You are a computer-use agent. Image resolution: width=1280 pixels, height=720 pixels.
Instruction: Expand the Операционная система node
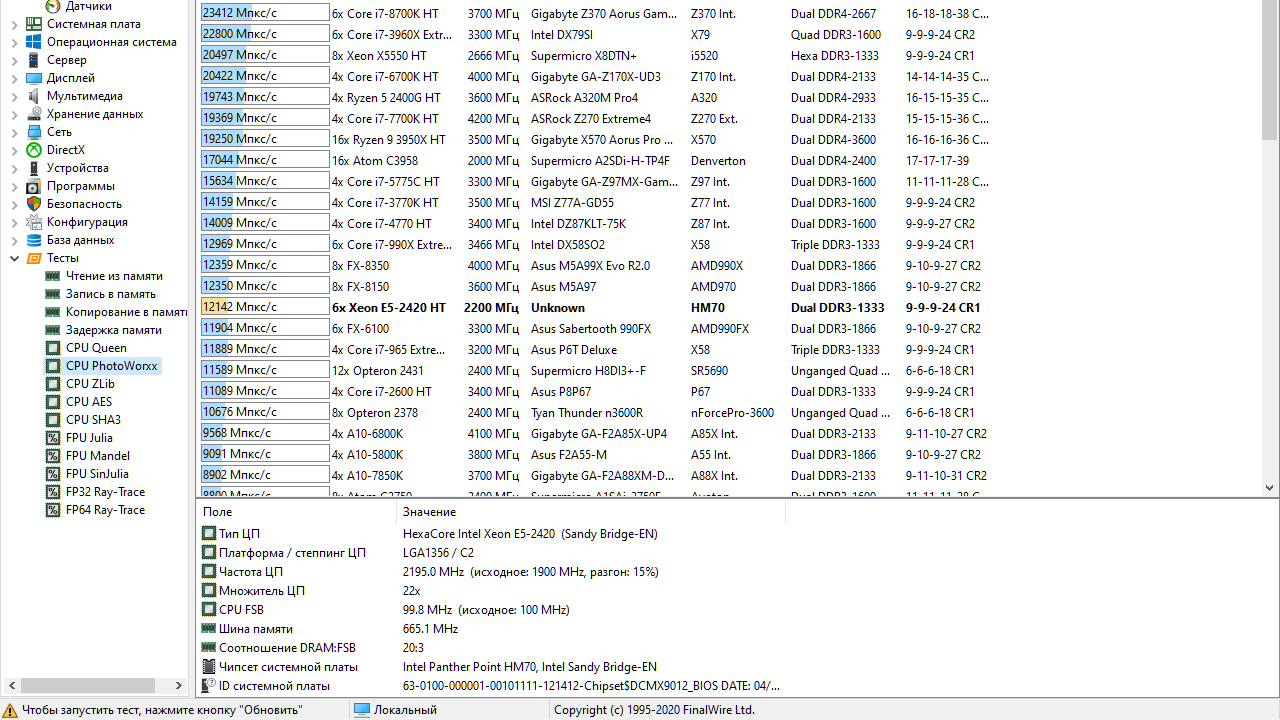[15, 42]
